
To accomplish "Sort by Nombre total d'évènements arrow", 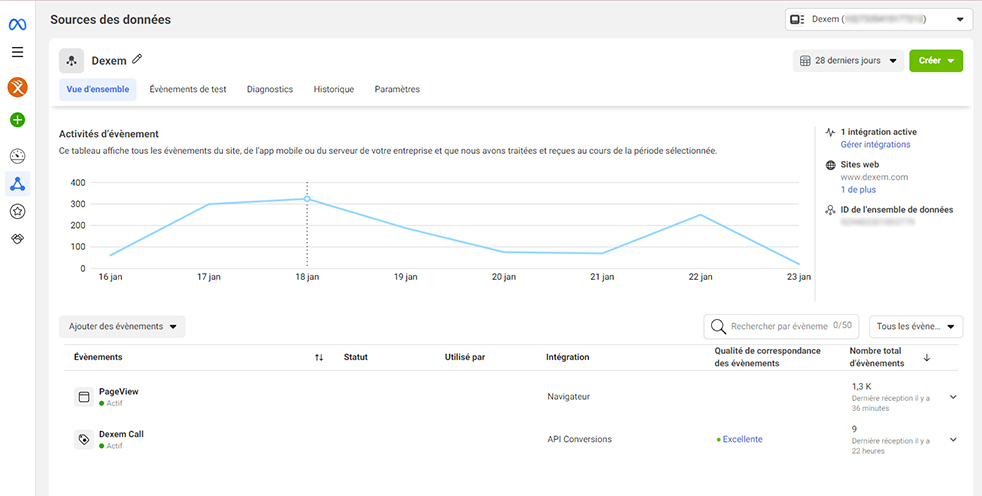I will (927, 358).
